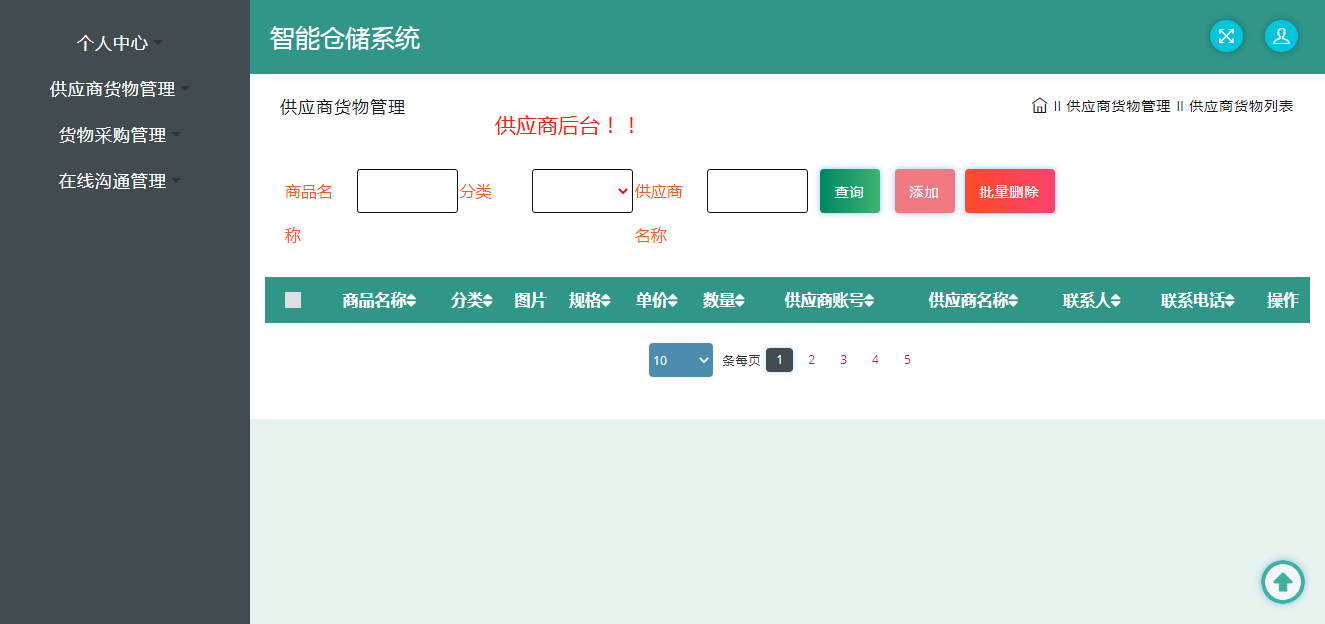Sort table by 数量 column arrows
1325x624 pixels.
(740, 301)
